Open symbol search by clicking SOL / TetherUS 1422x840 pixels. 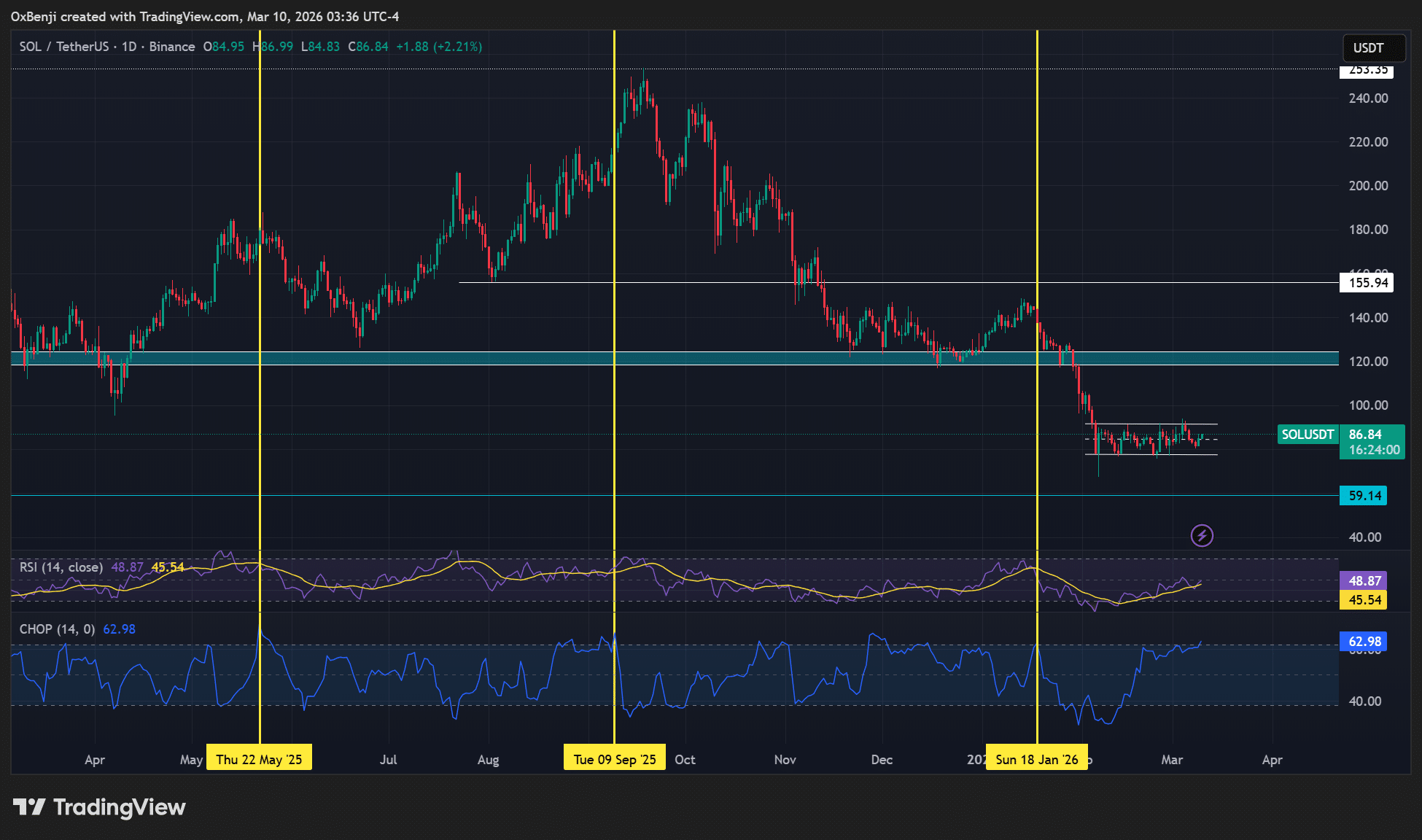pyautogui.click(x=62, y=46)
